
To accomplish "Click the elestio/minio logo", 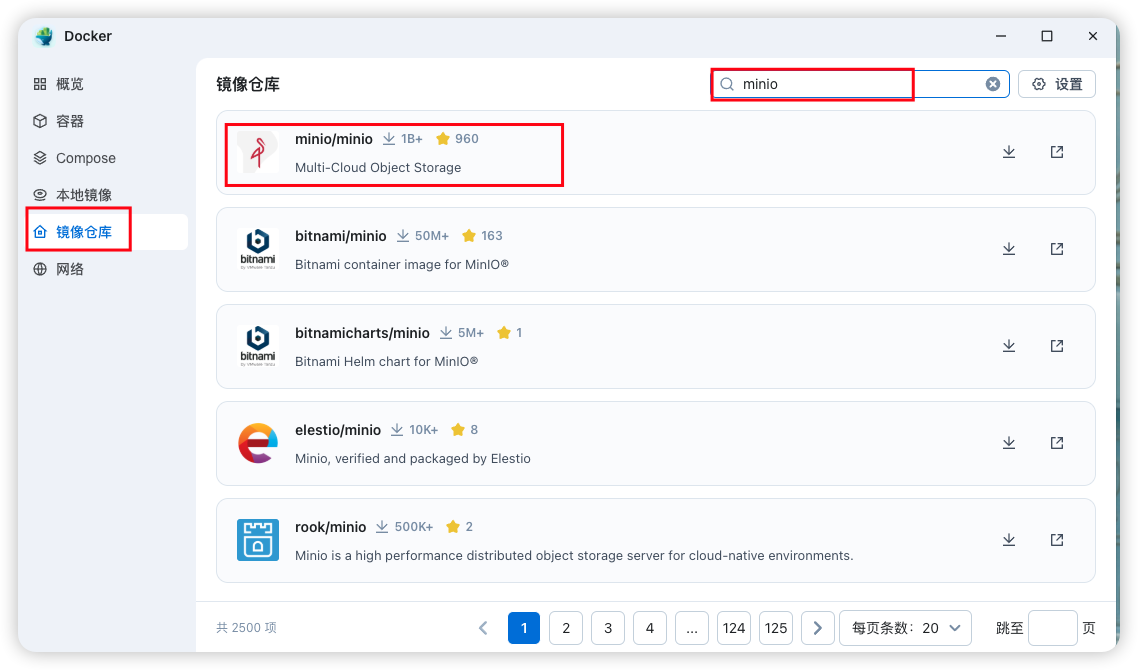I will point(258,443).
